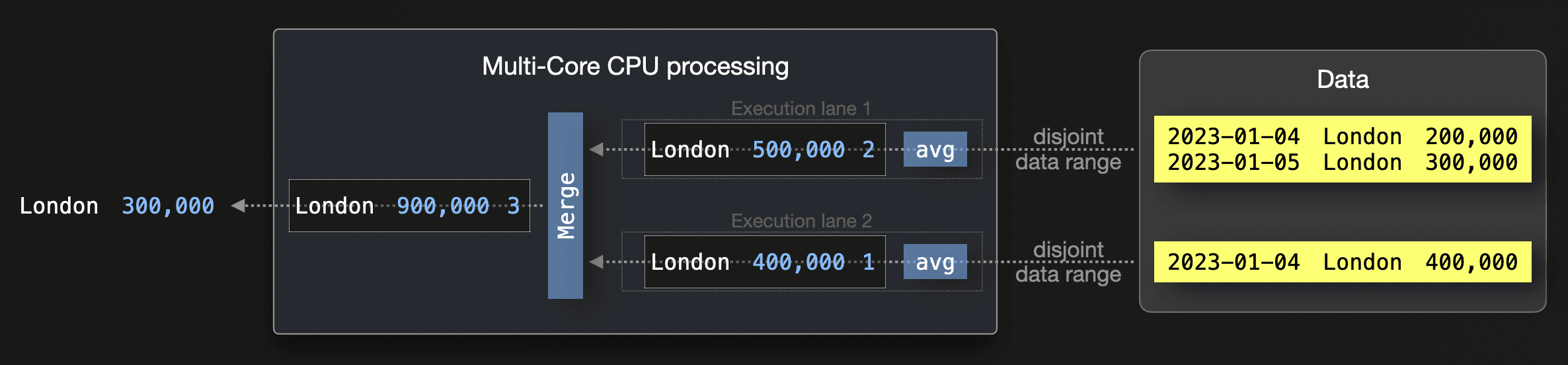Select the London 500,000 2 partial result box
Image resolution: width=1568 pixels, height=365 pixels.
764,149
